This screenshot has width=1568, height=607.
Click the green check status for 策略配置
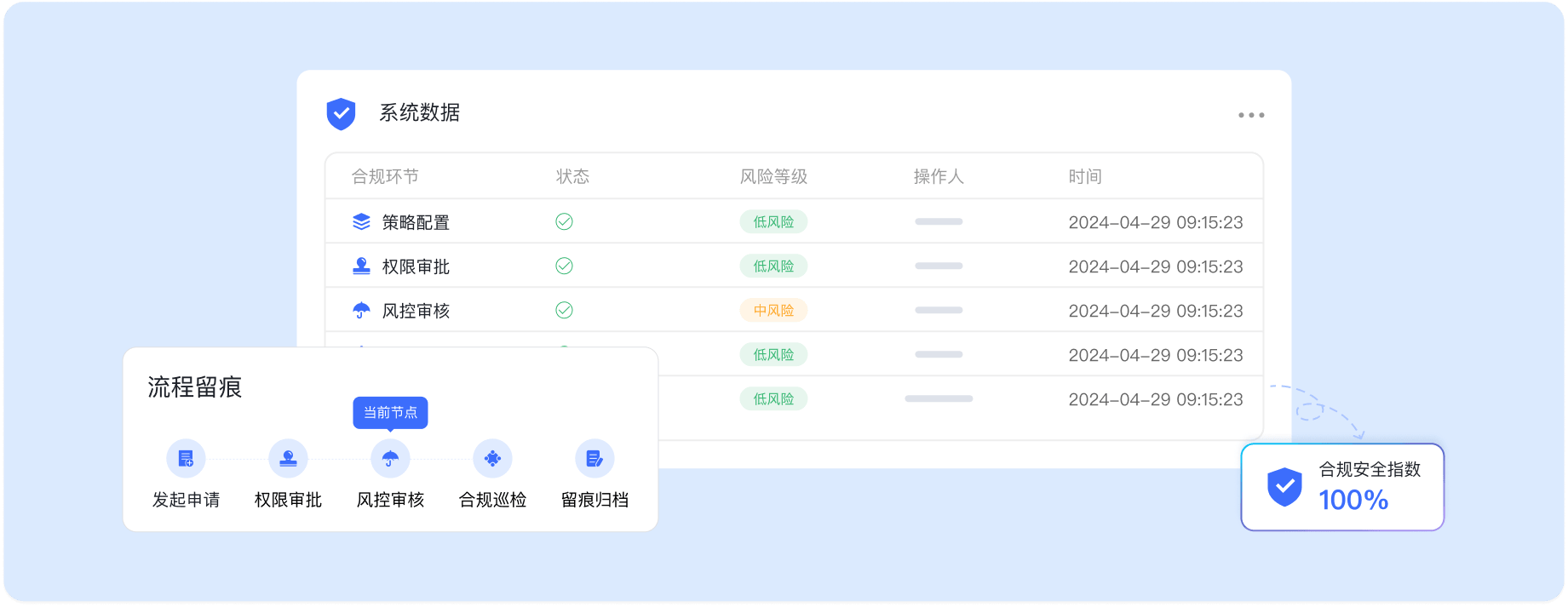(564, 221)
